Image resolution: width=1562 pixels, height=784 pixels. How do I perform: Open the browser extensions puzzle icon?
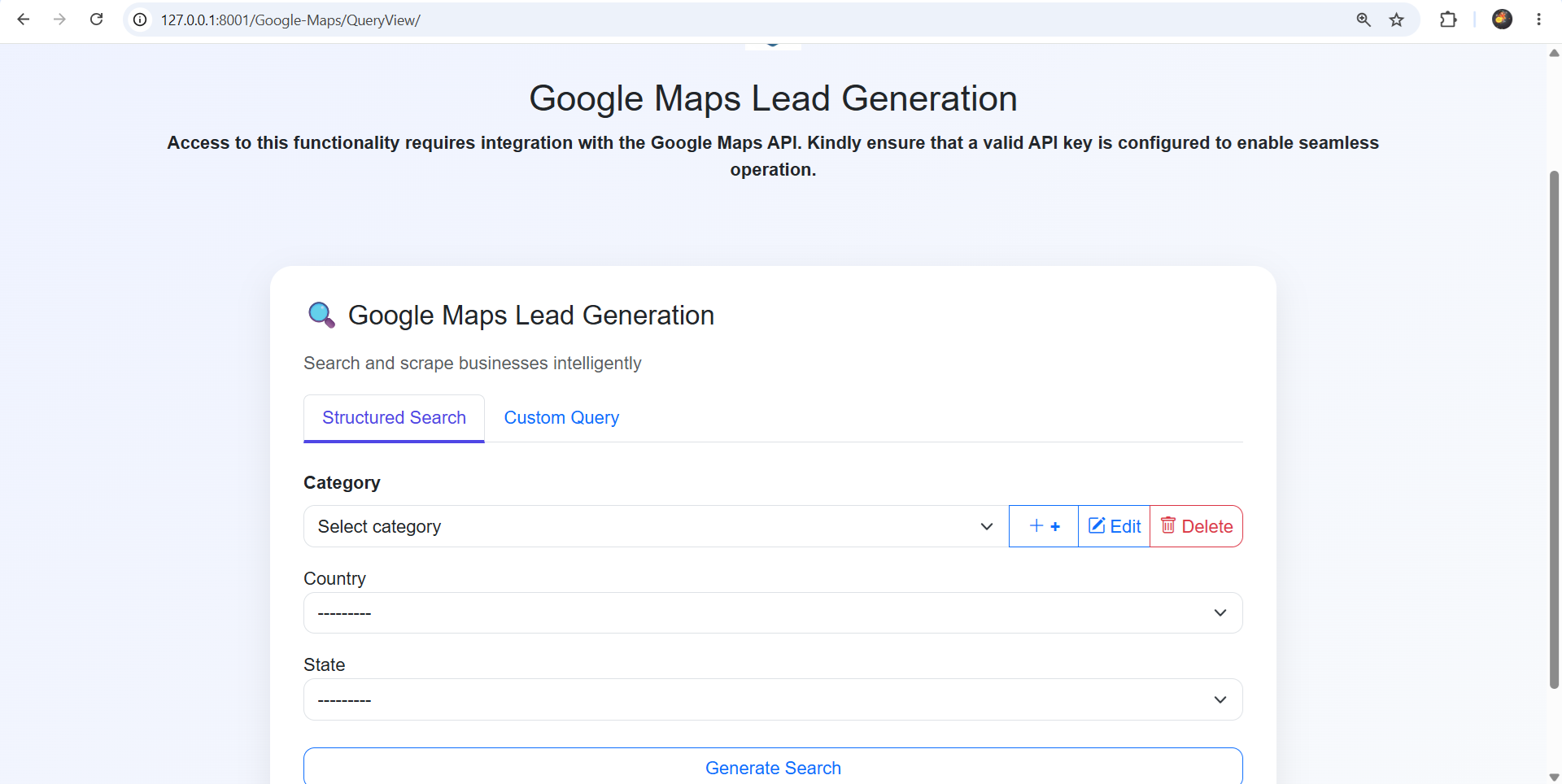point(1448,20)
